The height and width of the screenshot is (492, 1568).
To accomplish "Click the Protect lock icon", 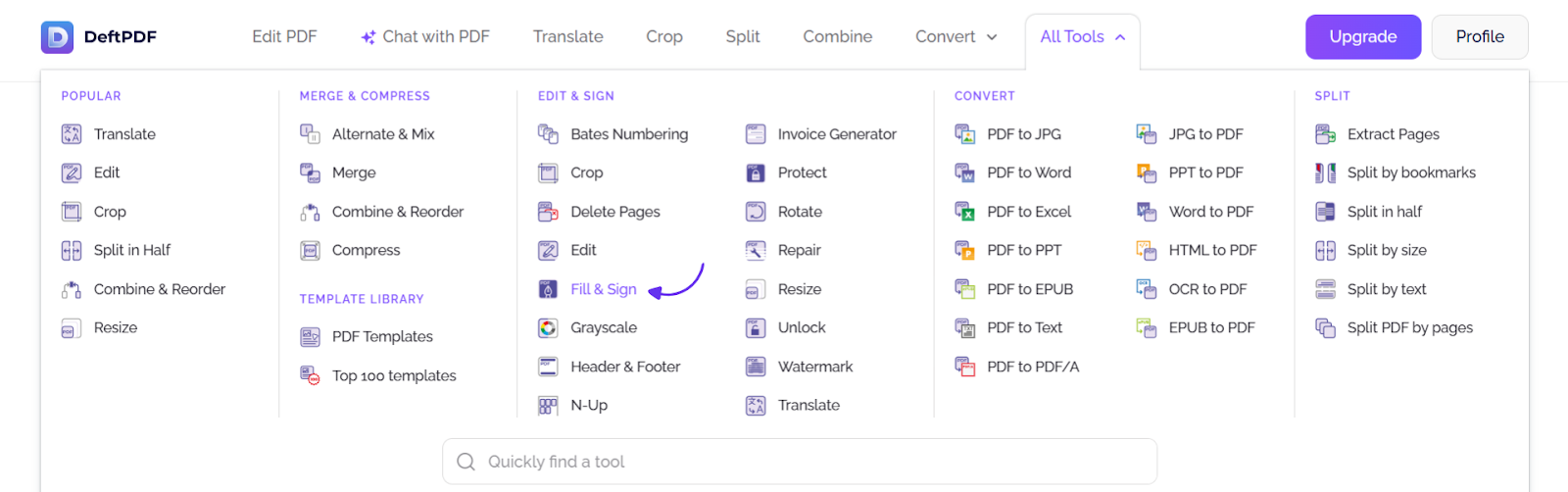I will tap(756, 172).
